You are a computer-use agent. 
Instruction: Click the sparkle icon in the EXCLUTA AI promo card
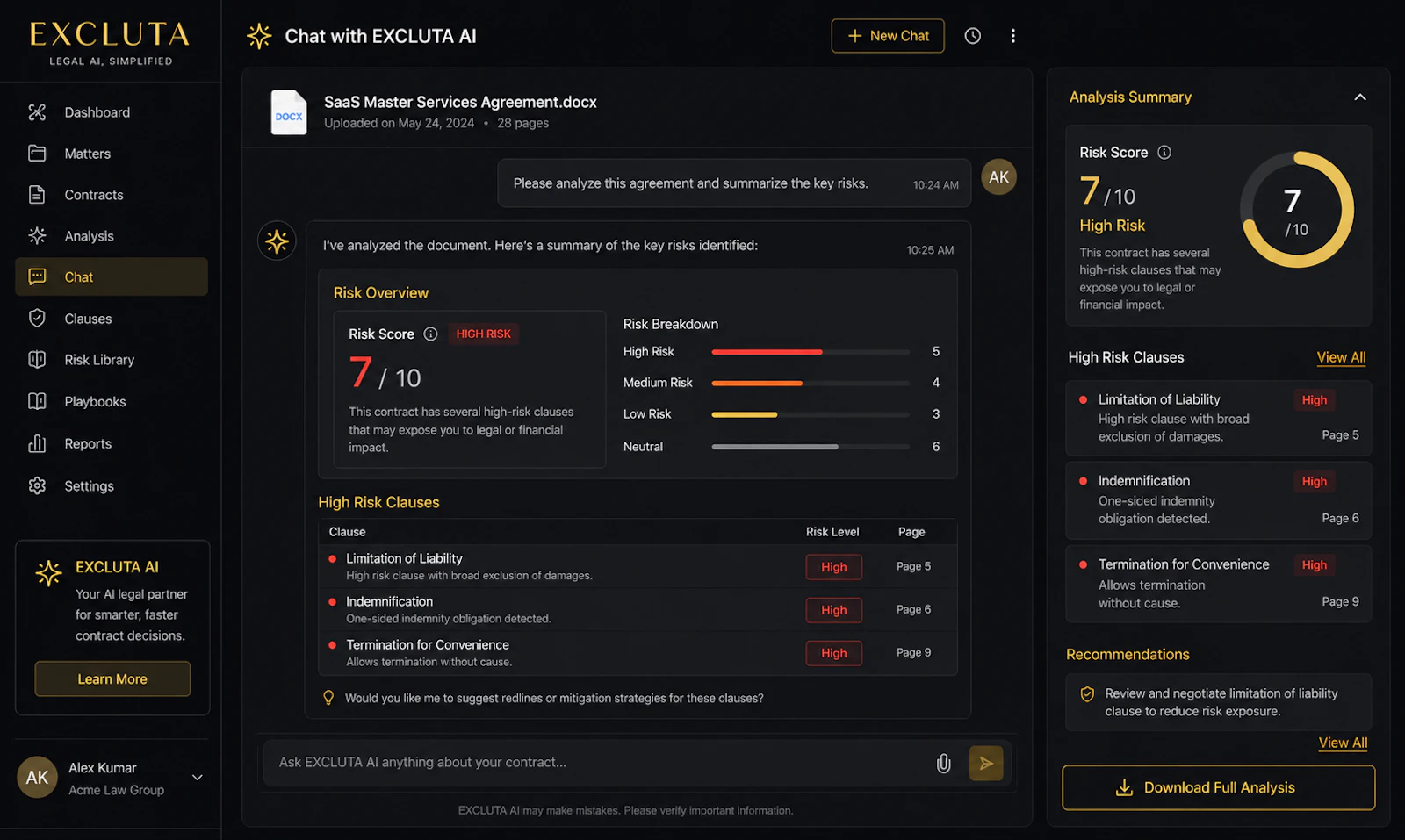coord(49,573)
